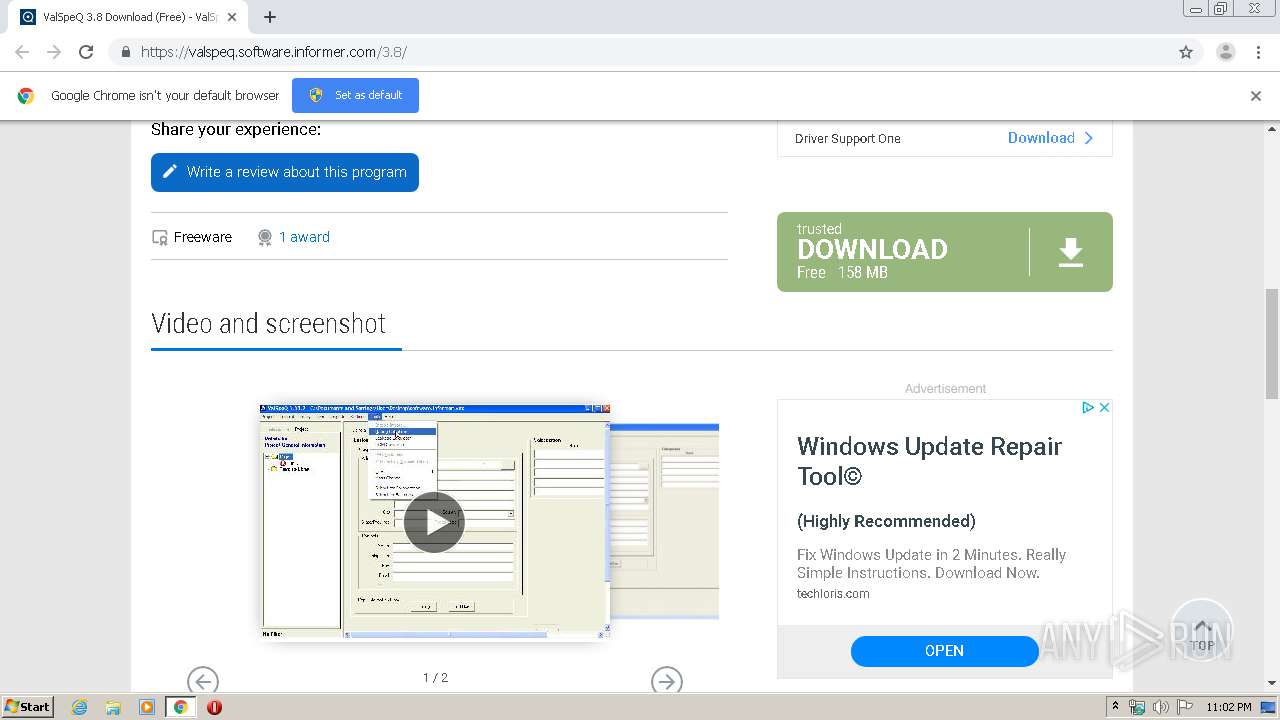
Task: Launch Internet Explorer from taskbar
Action: (x=80, y=707)
